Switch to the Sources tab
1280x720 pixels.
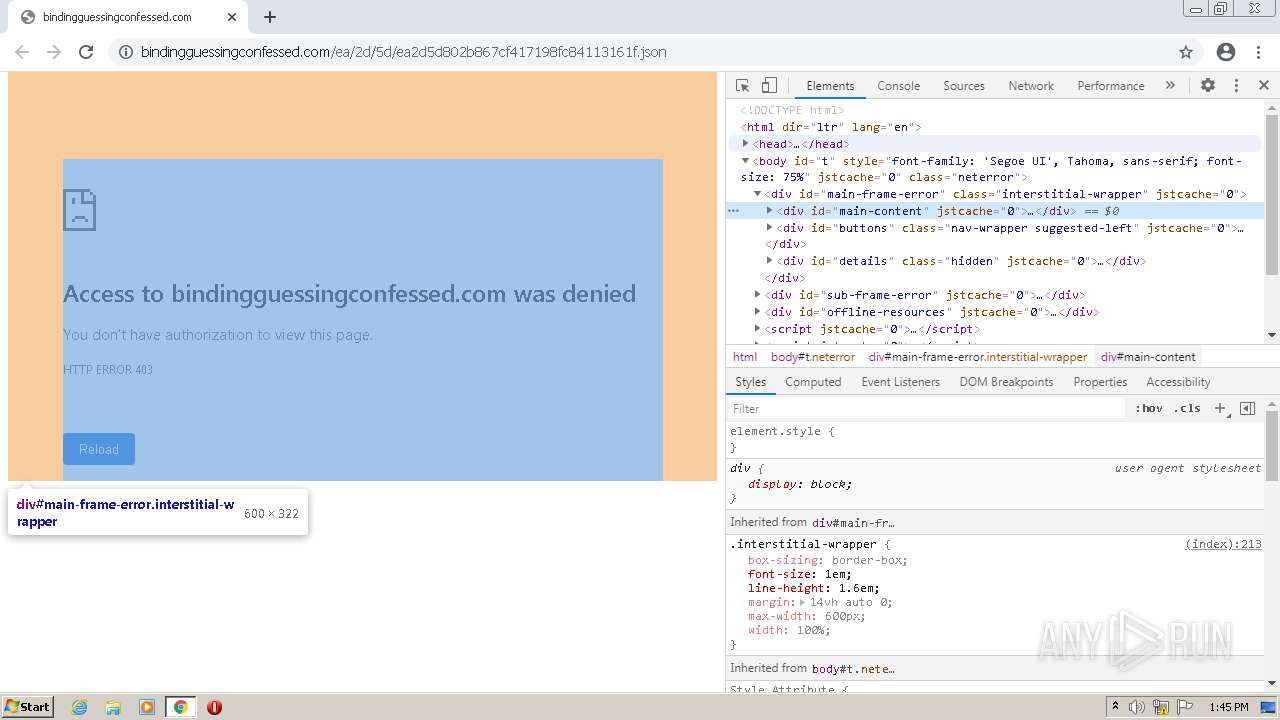point(964,86)
